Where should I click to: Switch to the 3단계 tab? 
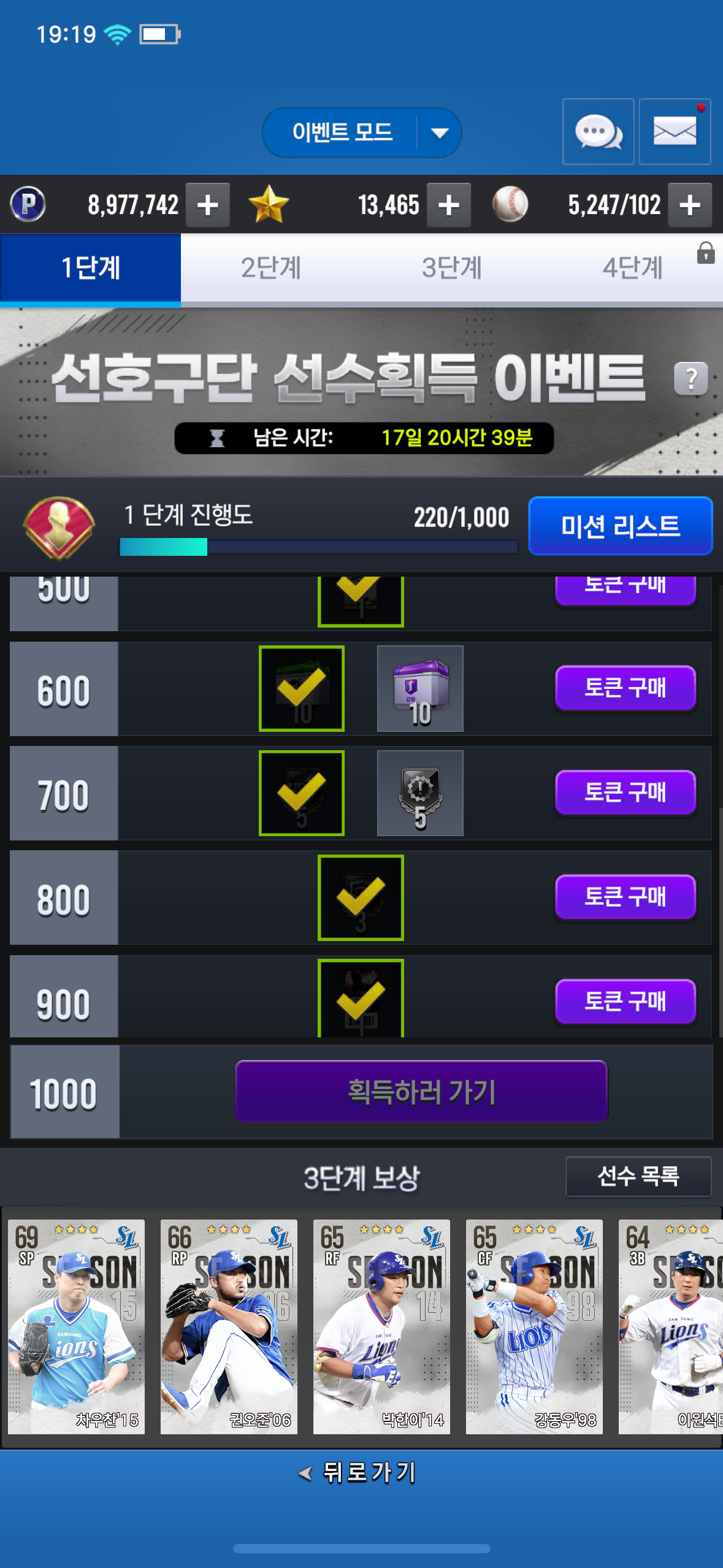pos(451,268)
